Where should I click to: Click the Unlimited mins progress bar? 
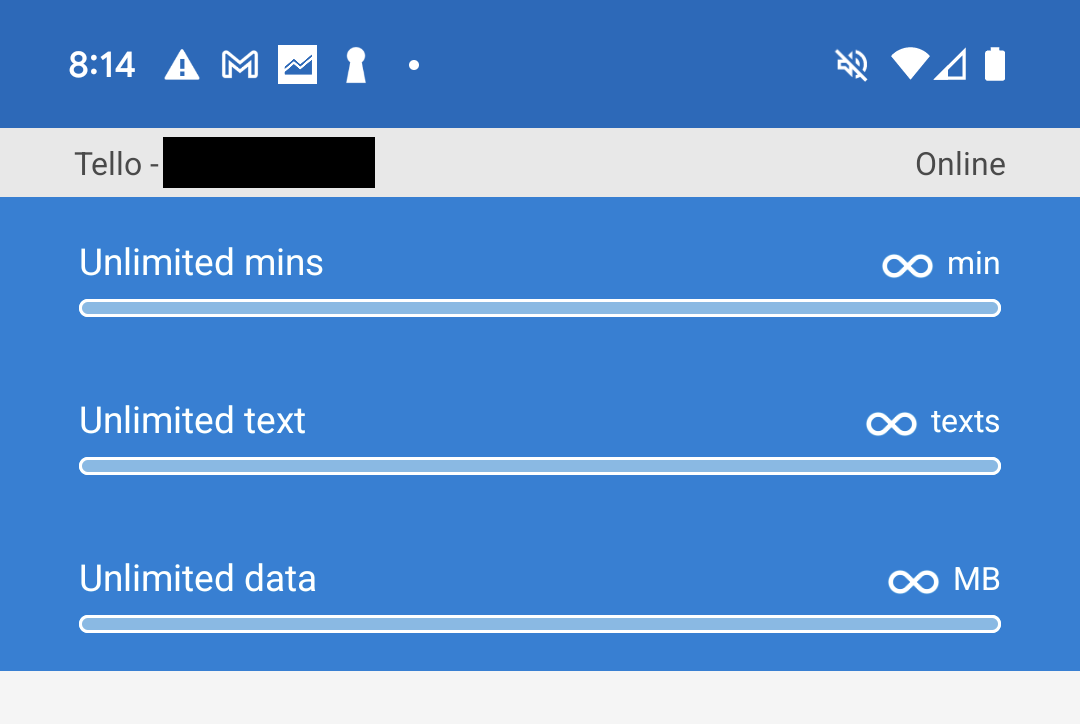click(x=540, y=308)
